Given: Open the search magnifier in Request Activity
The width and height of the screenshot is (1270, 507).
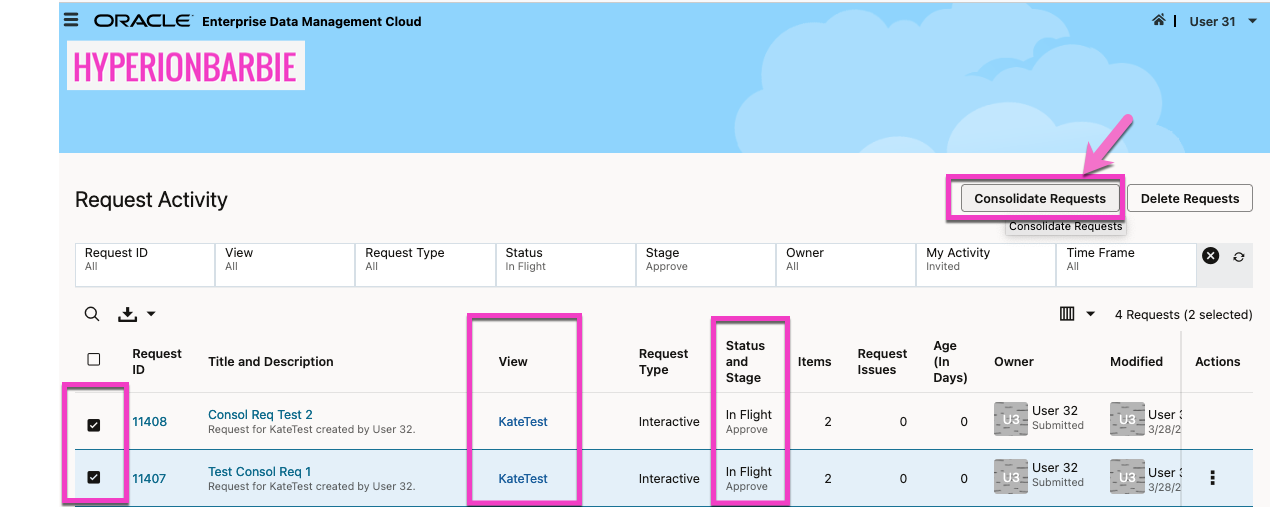Looking at the screenshot, I should pos(92,314).
